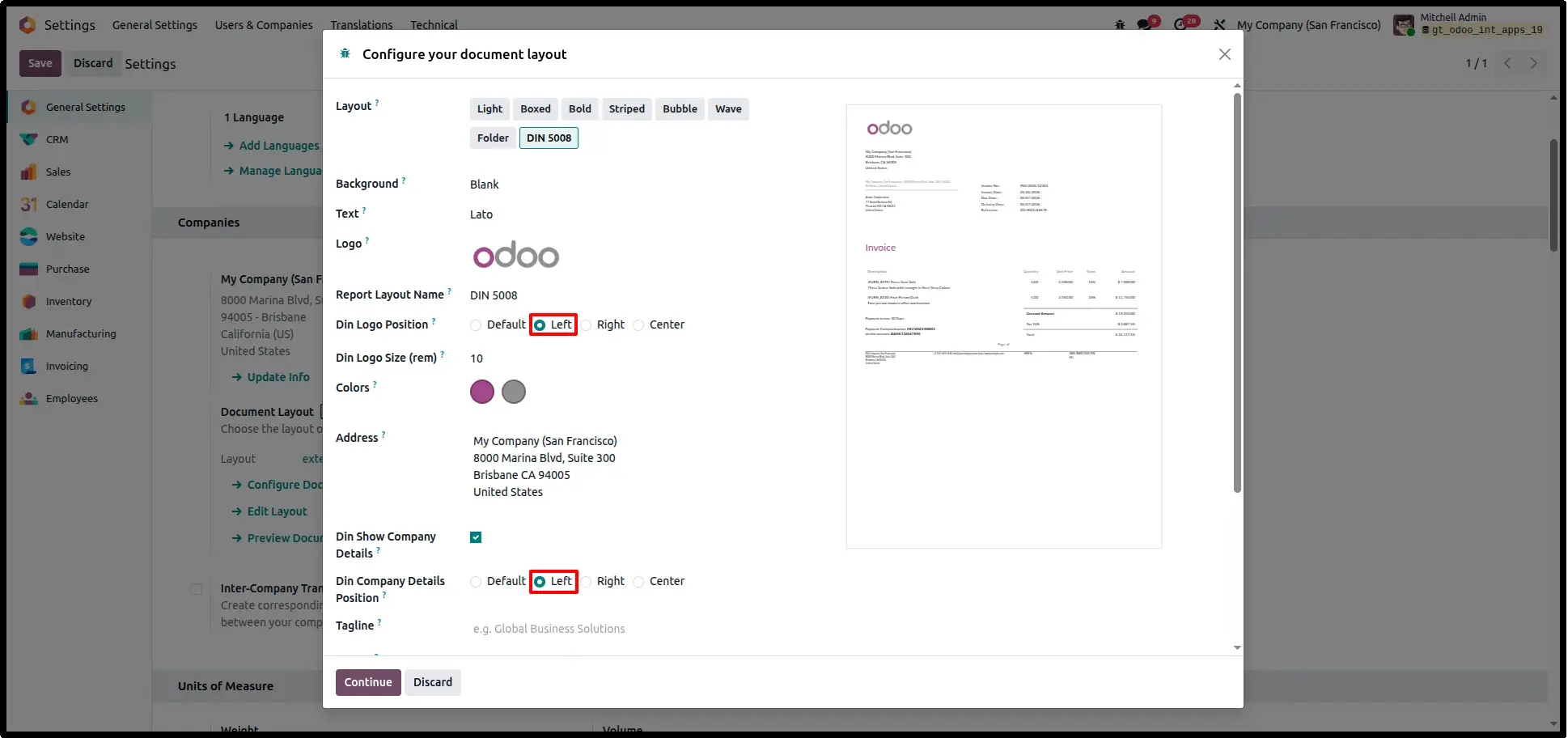1568x738 pixels.
Task: Toggle Din Show Company Details checkbox
Action: pyautogui.click(x=476, y=537)
